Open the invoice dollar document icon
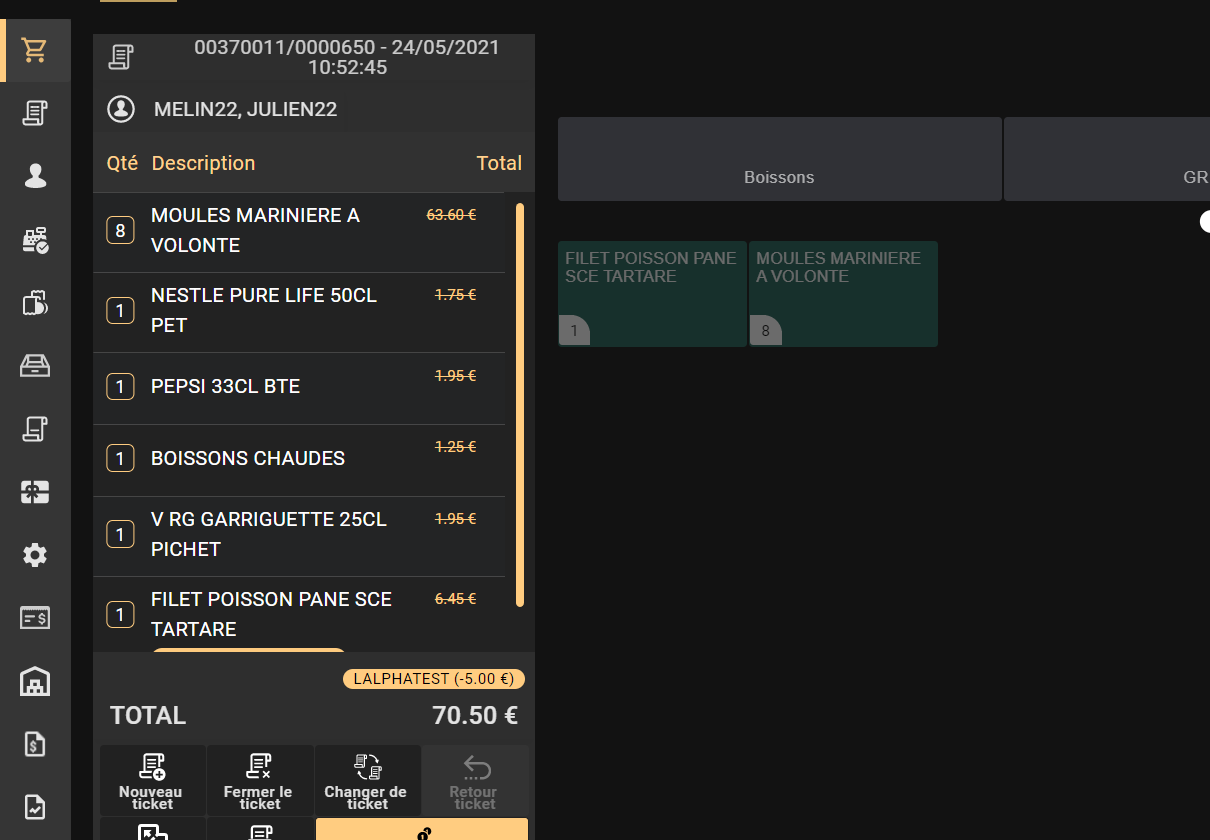This screenshot has height=840, width=1210. [x=35, y=744]
